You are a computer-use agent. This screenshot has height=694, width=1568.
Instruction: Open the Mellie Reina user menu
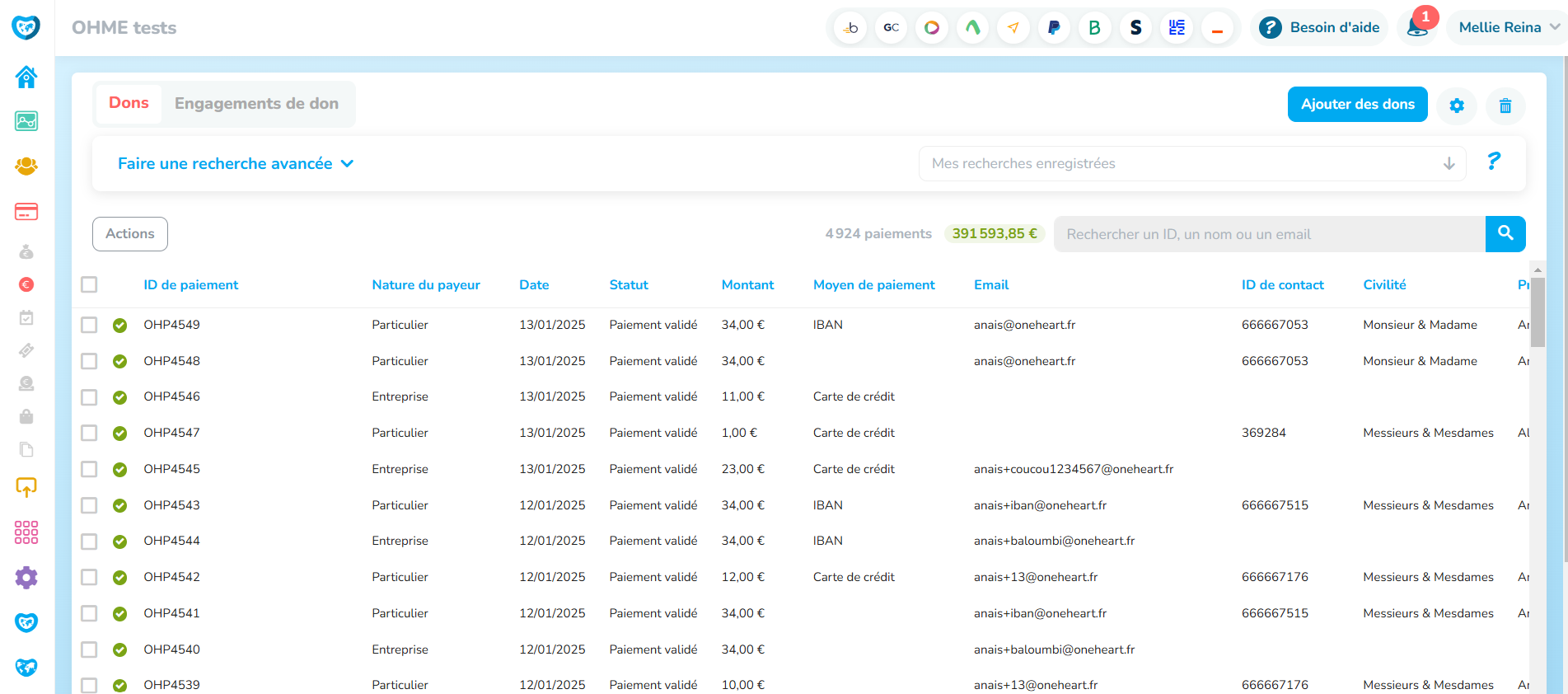pyautogui.click(x=1508, y=28)
